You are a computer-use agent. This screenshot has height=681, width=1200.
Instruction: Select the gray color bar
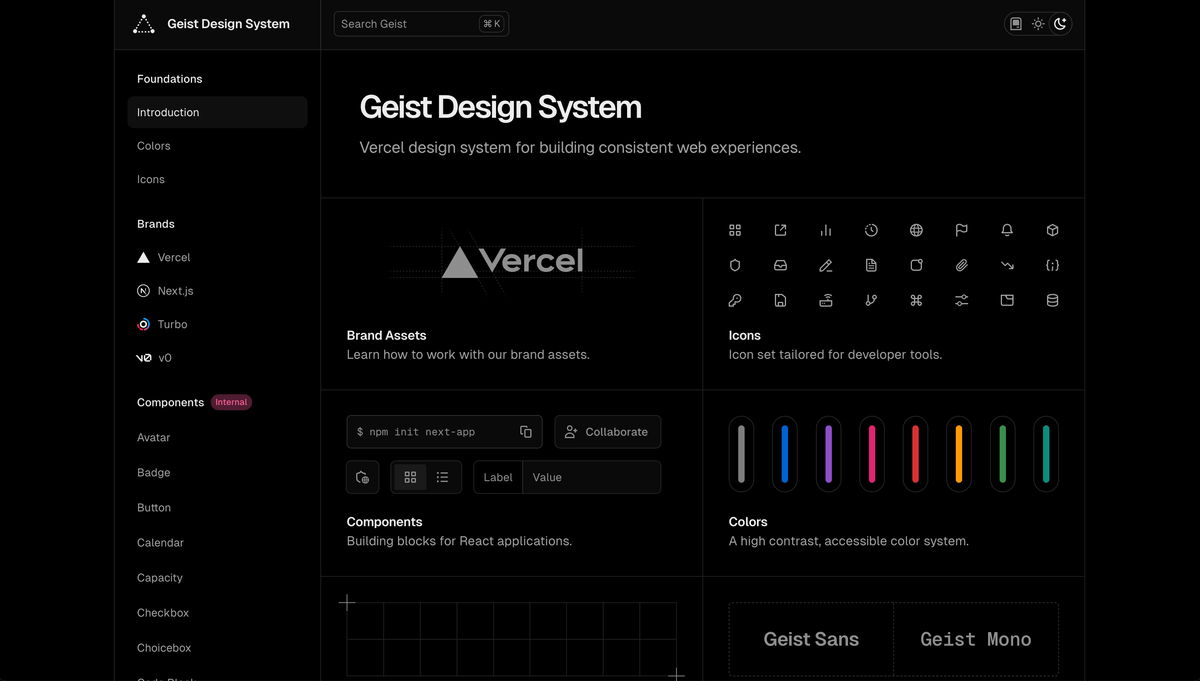(741, 454)
